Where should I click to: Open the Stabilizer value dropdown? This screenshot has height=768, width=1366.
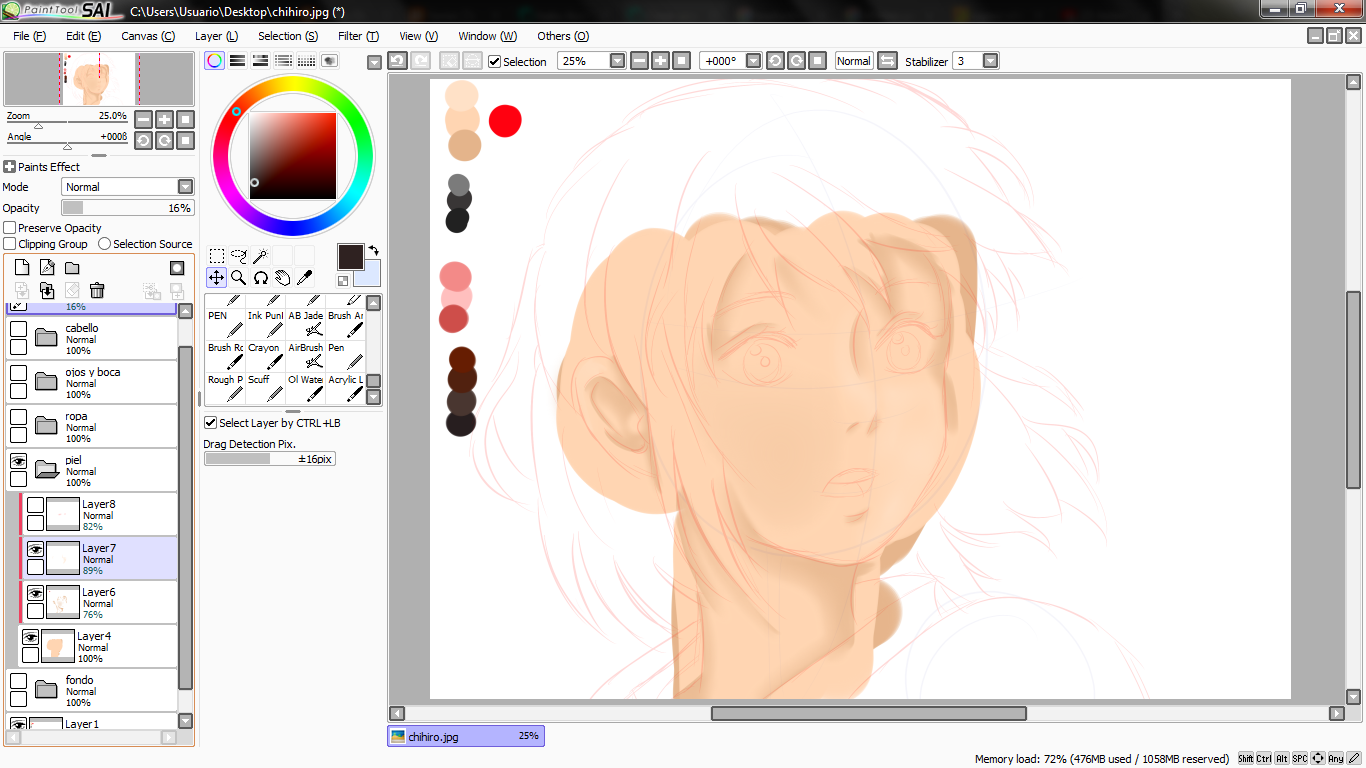pos(990,61)
